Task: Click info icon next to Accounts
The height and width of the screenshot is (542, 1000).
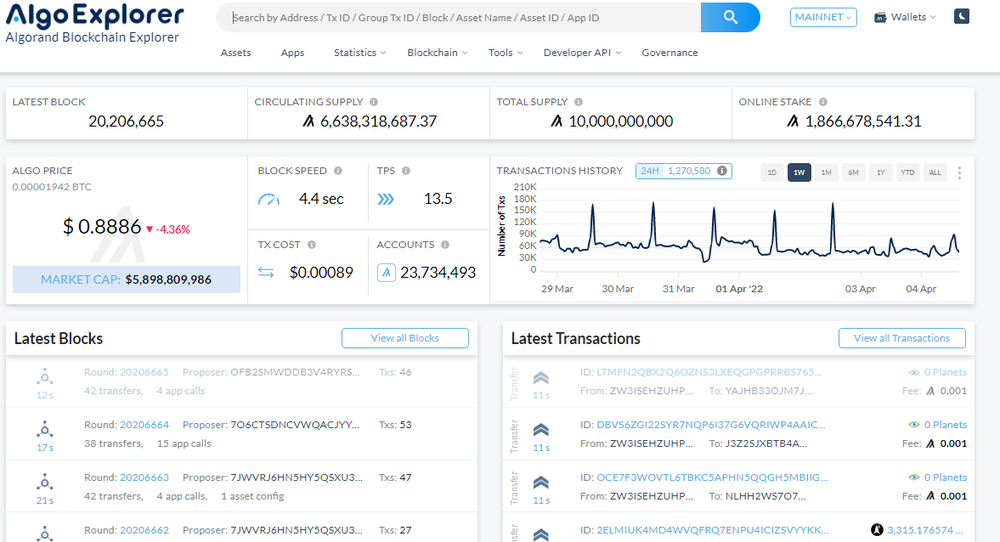Action: (445, 245)
